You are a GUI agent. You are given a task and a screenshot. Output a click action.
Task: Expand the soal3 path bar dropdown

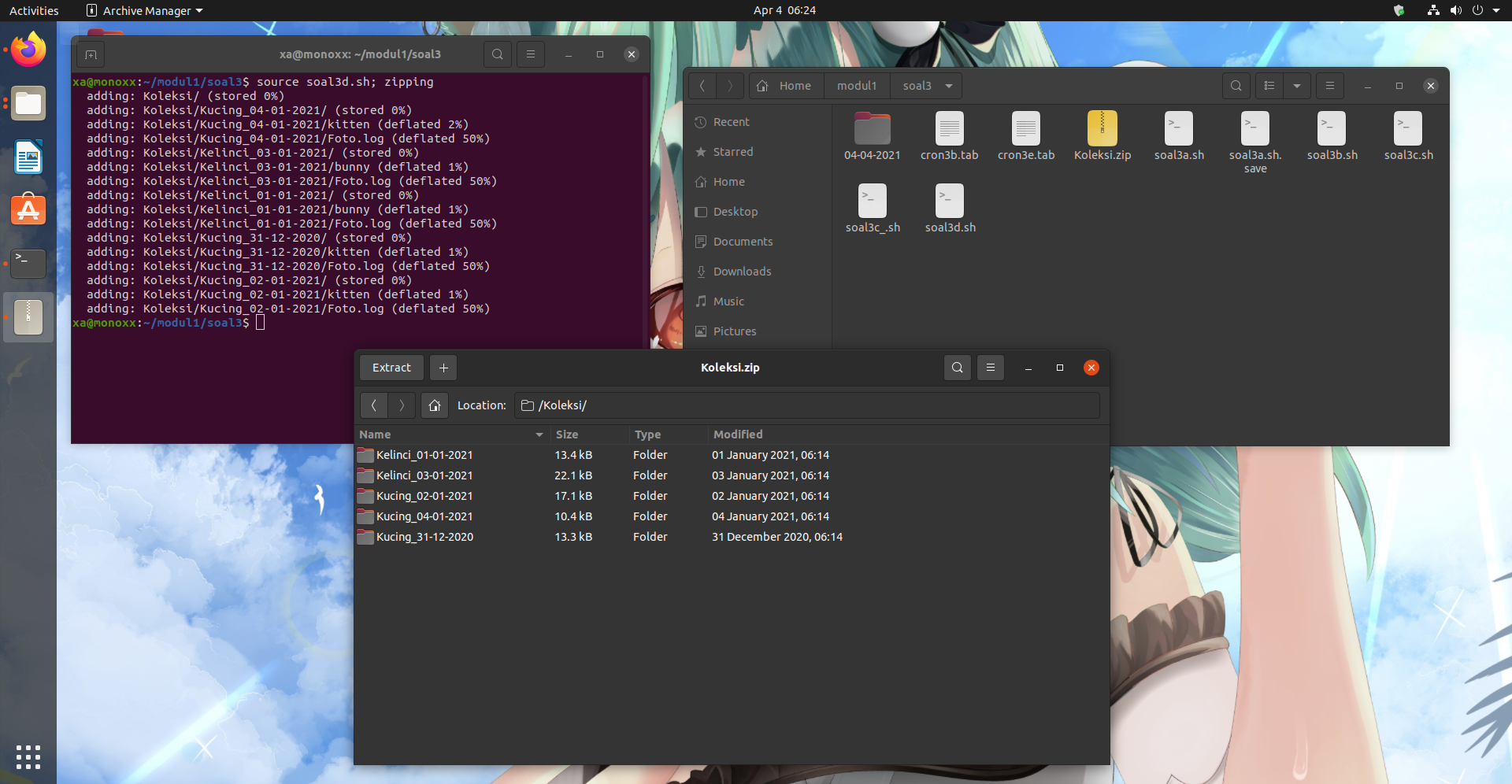(949, 86)
